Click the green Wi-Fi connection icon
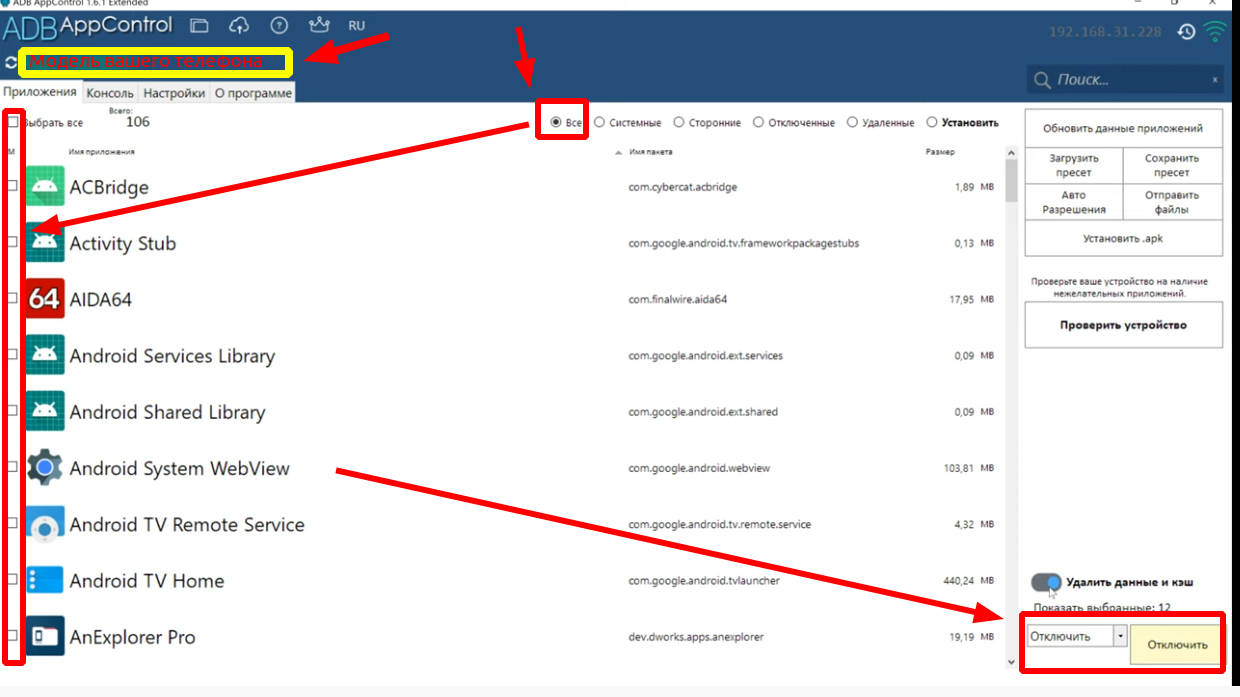 click(1215, 32)
